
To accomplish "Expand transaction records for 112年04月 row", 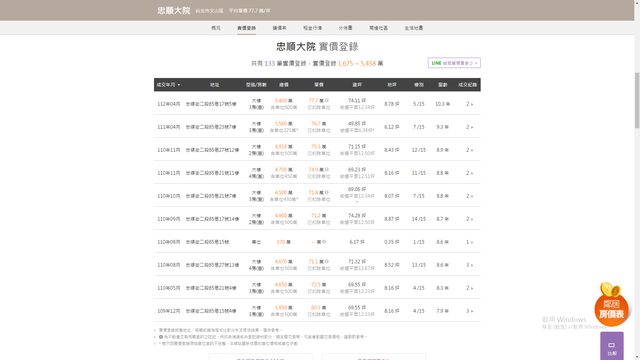I will tap(469, 104).
